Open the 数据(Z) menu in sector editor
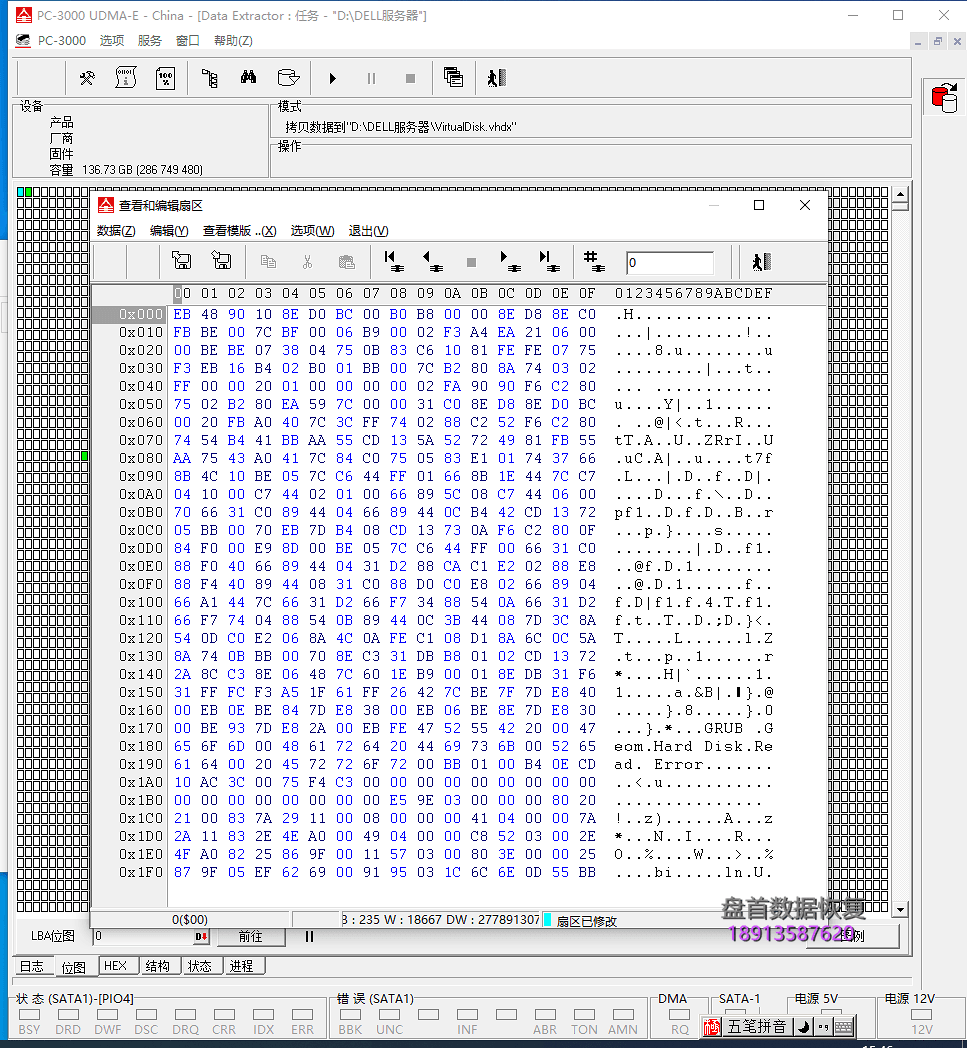 [116, 231]
